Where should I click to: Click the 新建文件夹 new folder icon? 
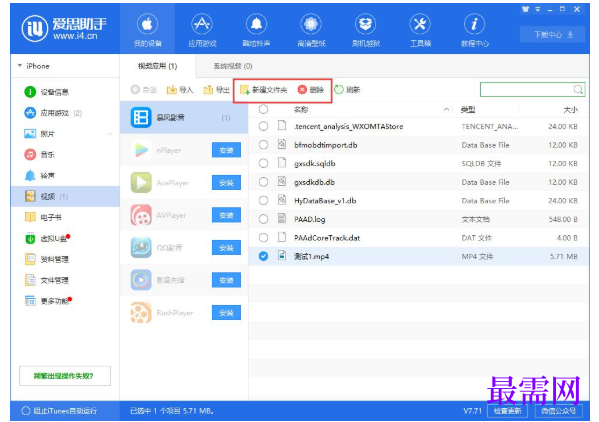(x=244, y=90)
